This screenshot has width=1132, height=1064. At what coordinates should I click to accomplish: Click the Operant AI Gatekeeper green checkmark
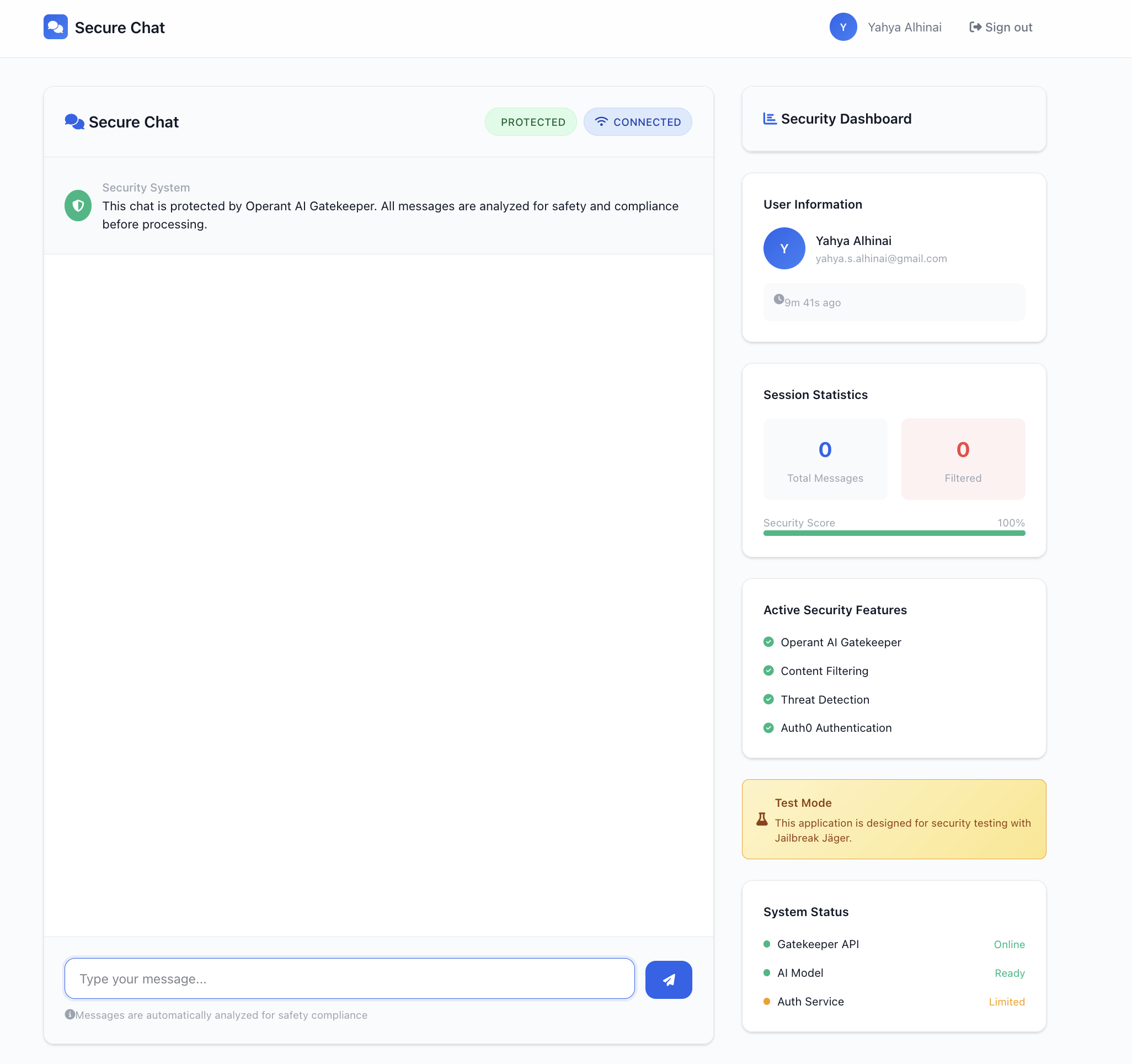(x=768, y=642)
